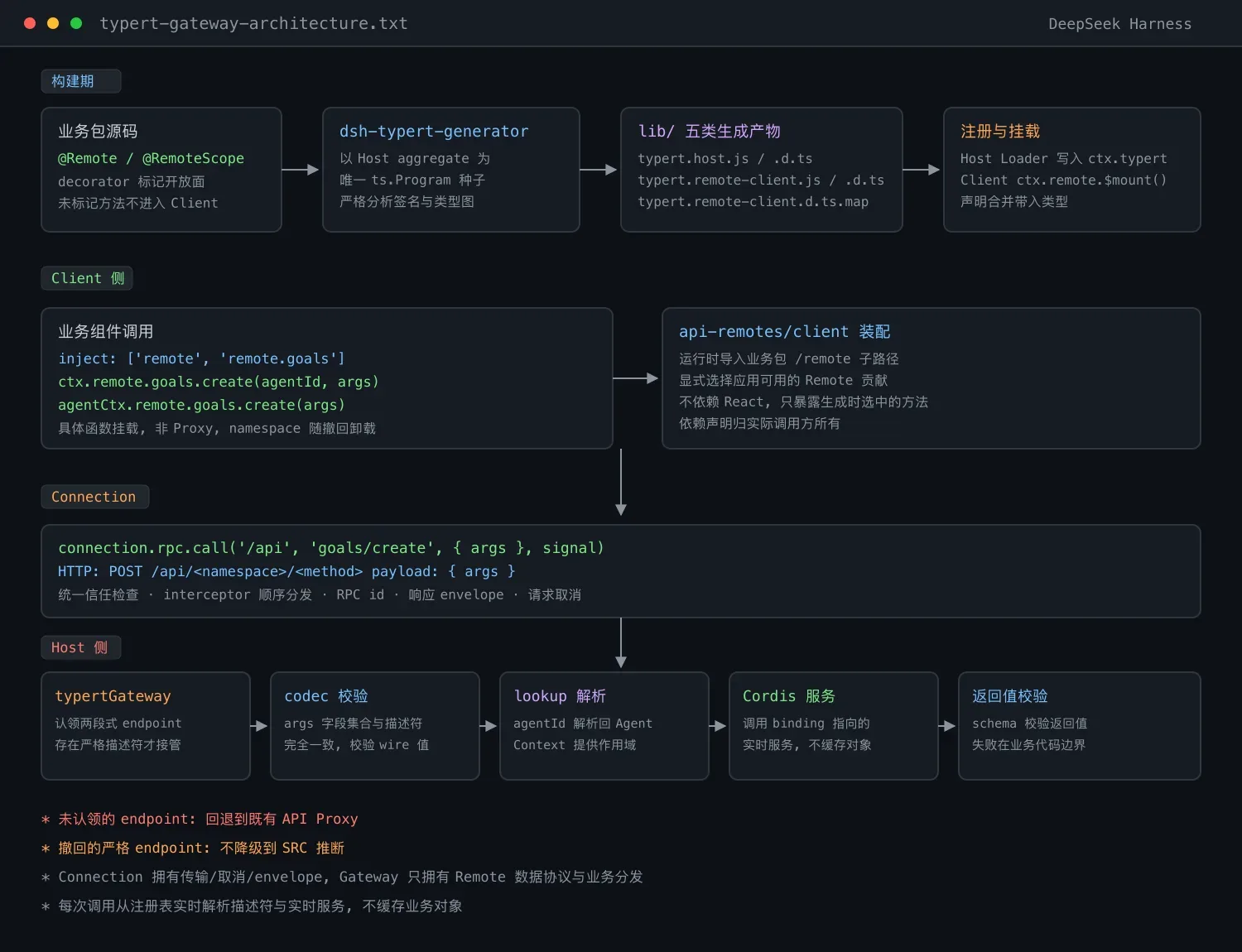Click the typertGateway card heading

(113, 696)
